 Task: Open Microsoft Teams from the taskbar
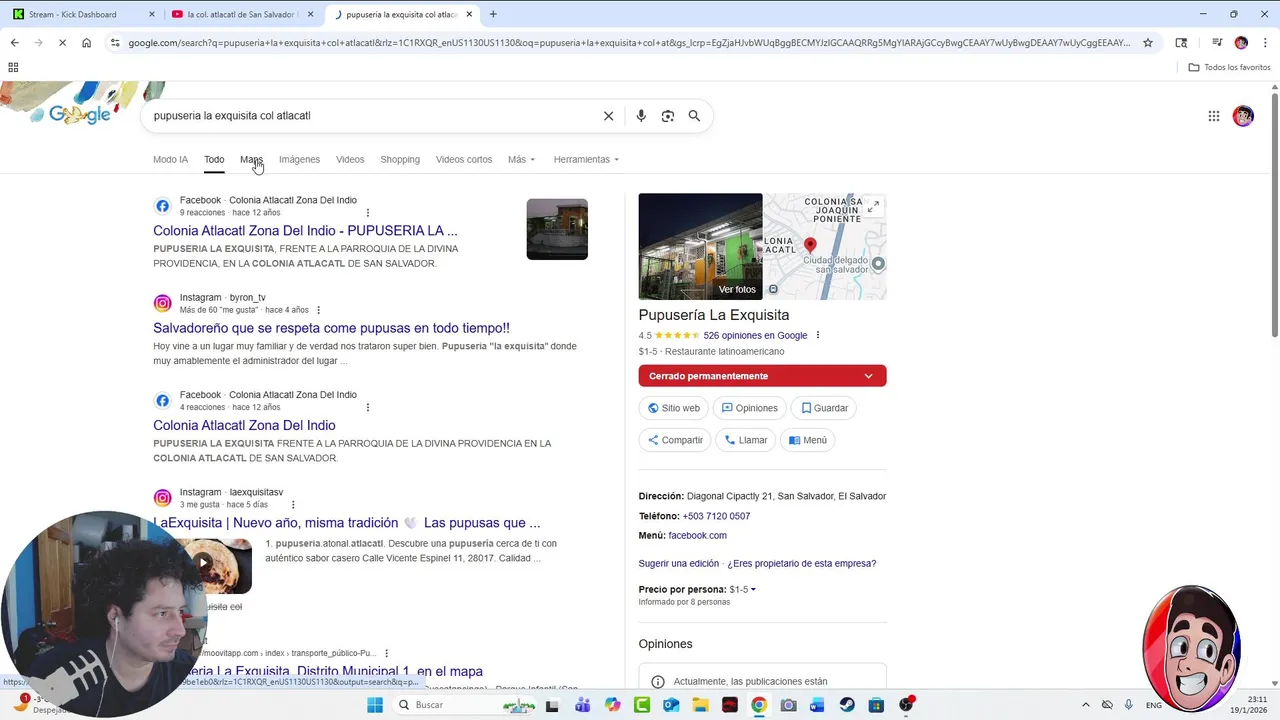pos(582,705)
